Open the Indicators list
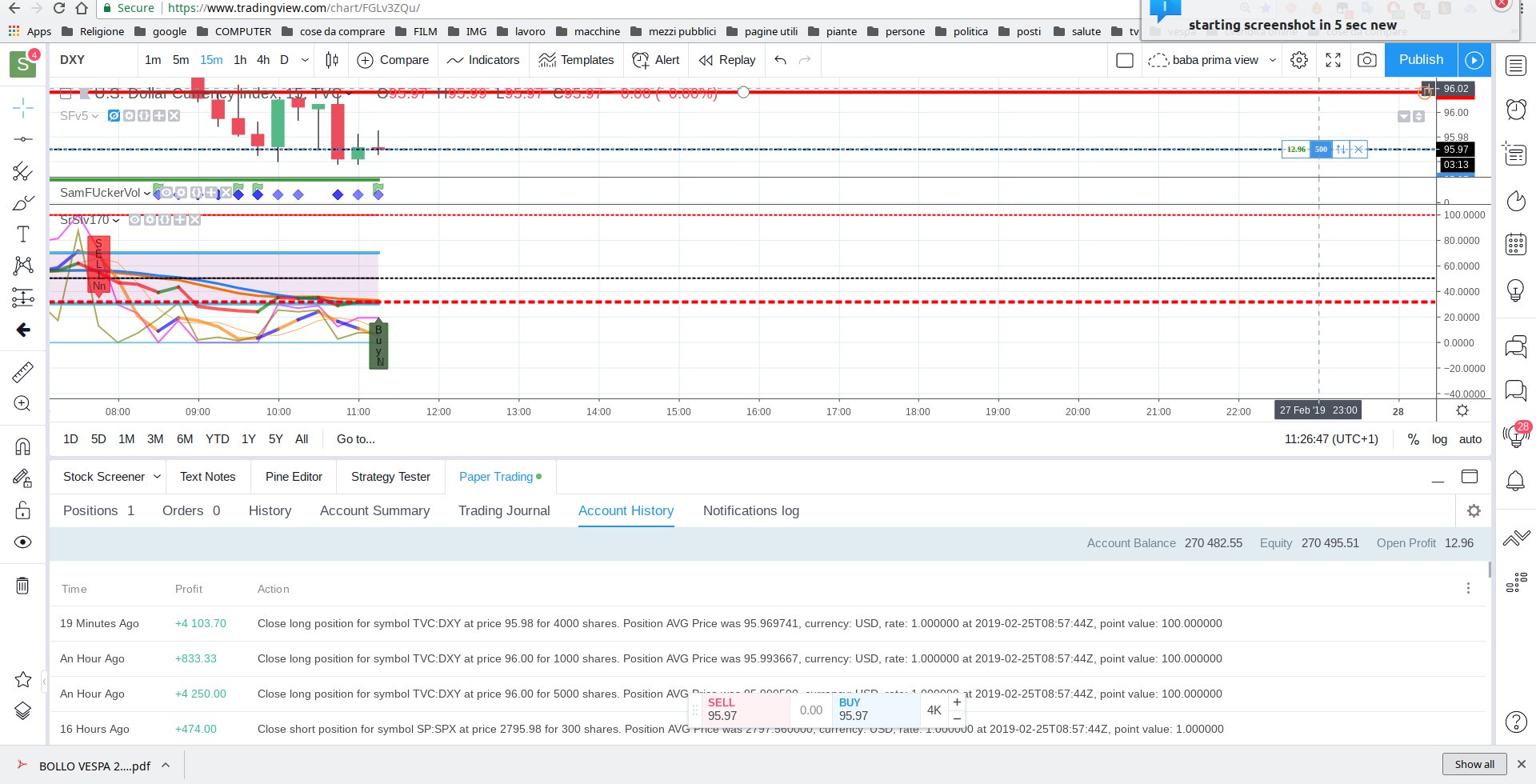1536x784 pixels. pos(483,60)
